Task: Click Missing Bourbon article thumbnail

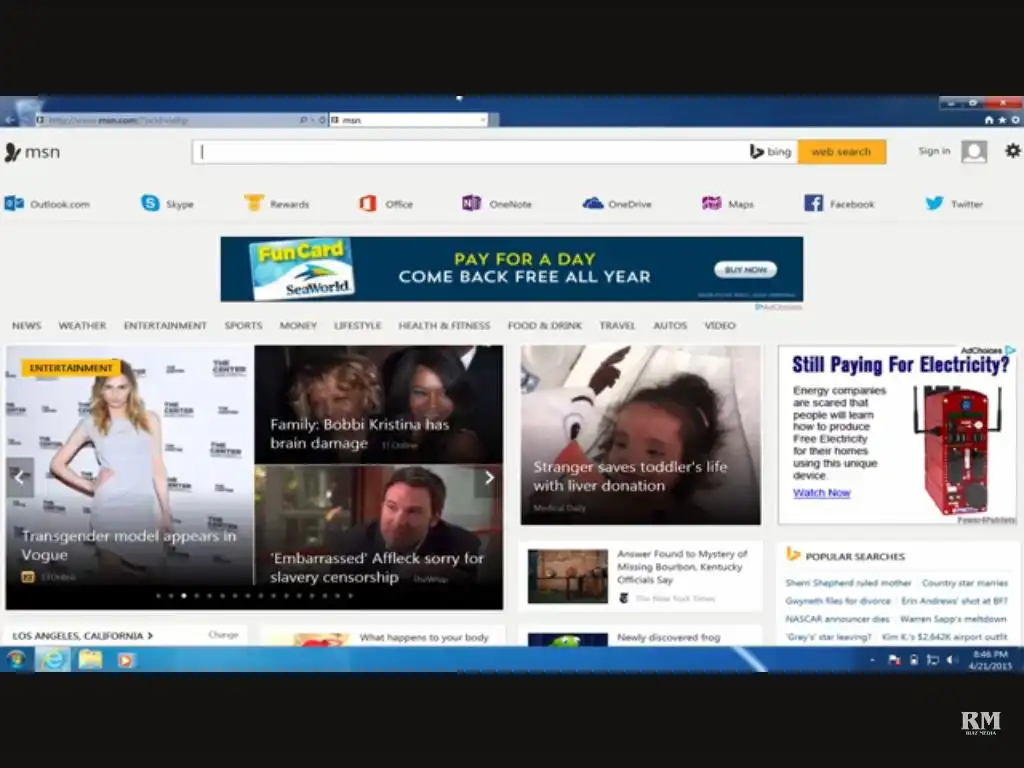Action: [x=568, y=575]
